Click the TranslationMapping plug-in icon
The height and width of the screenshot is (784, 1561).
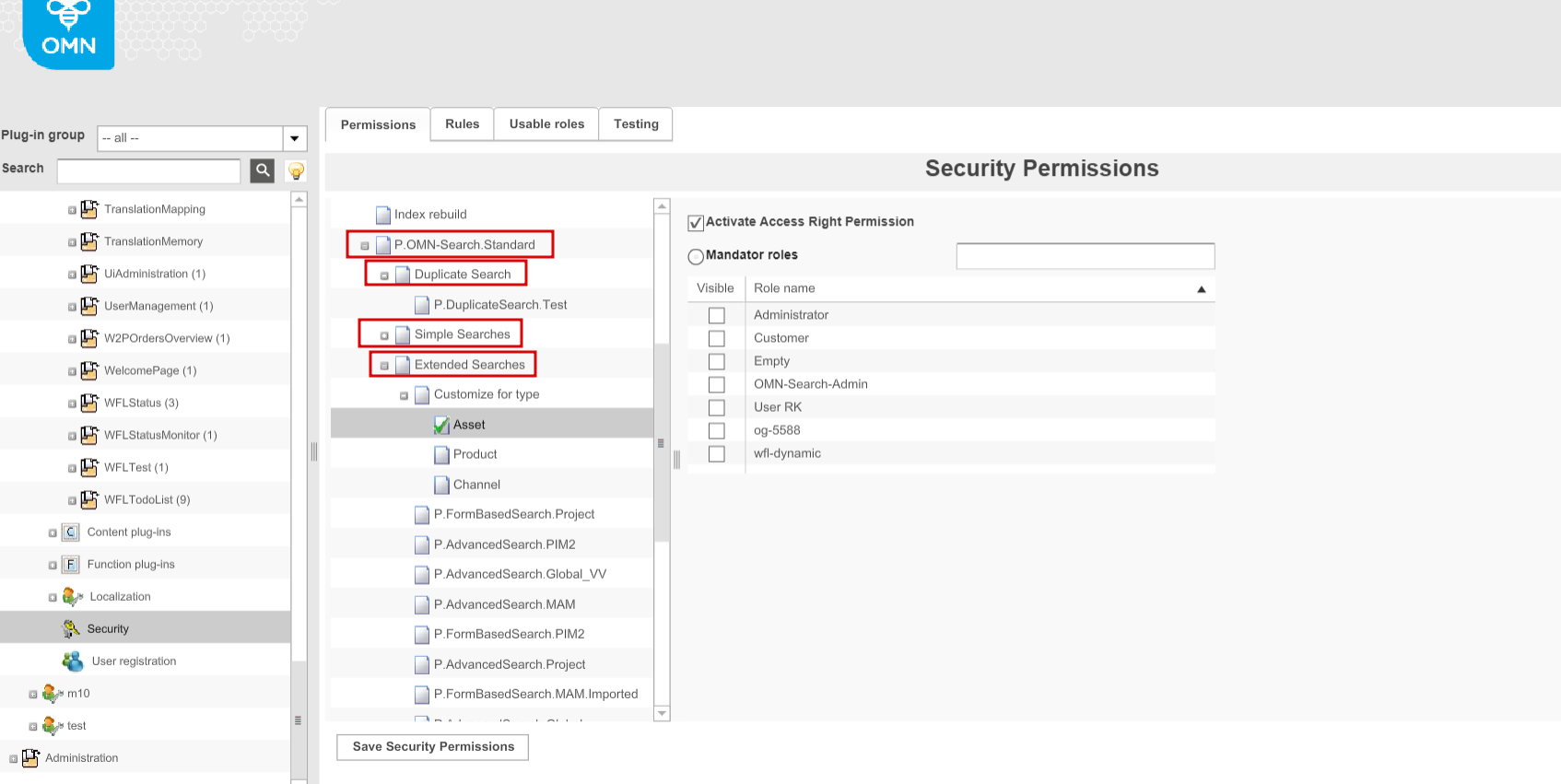[x=89, y=209]
